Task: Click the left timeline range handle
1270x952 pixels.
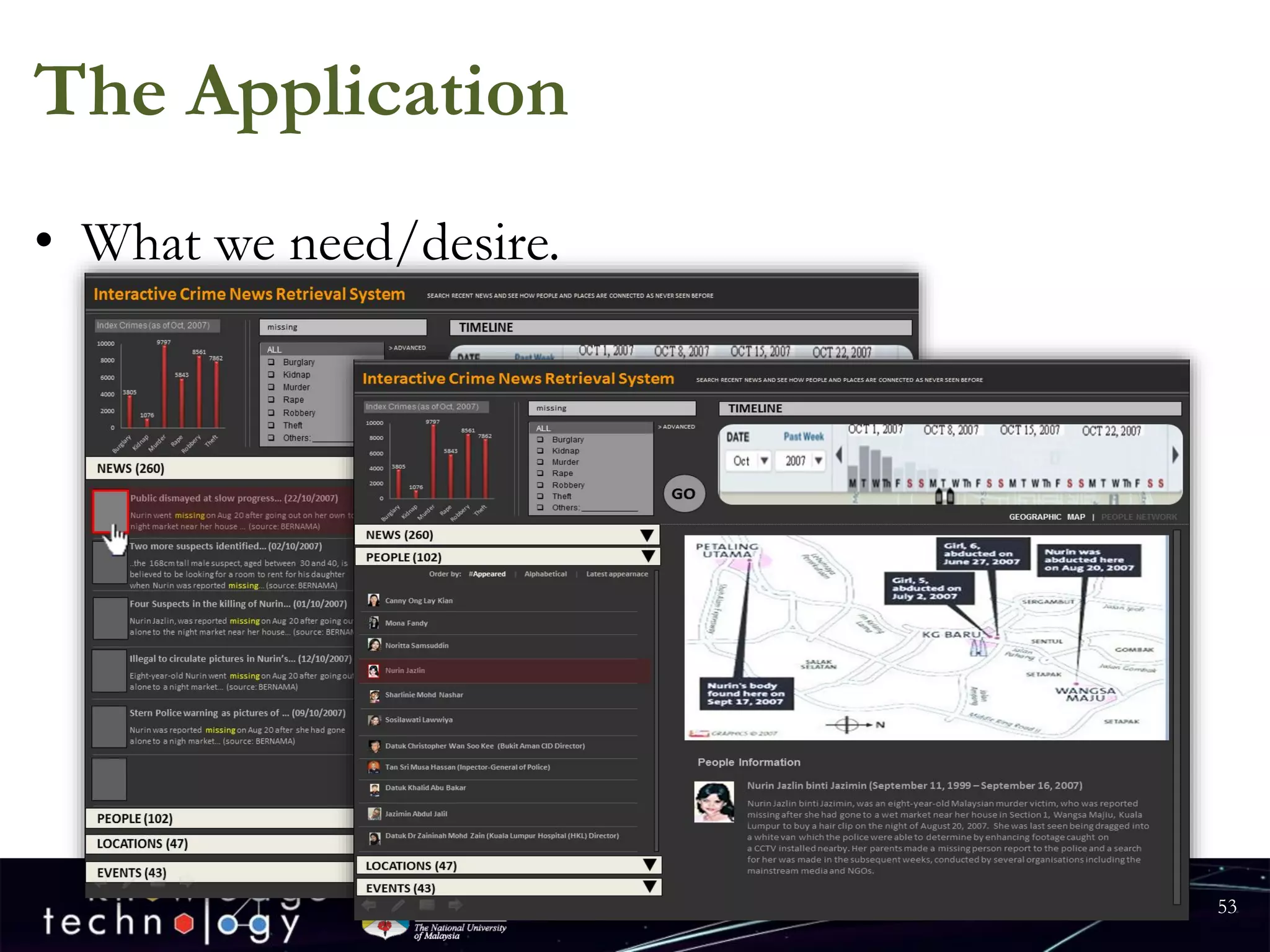Action: coord(939,496)
